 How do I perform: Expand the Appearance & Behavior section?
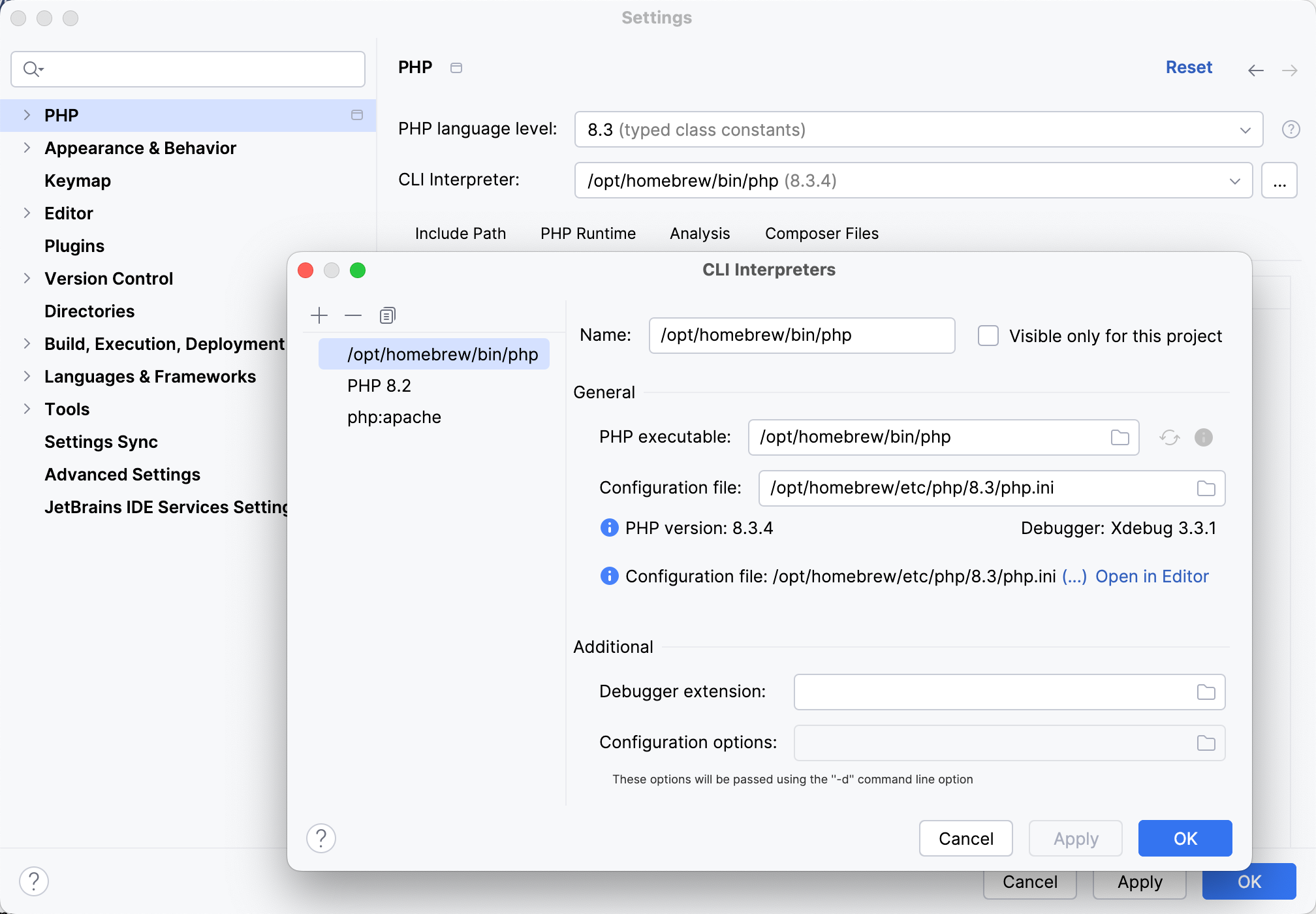click(26, 148)
